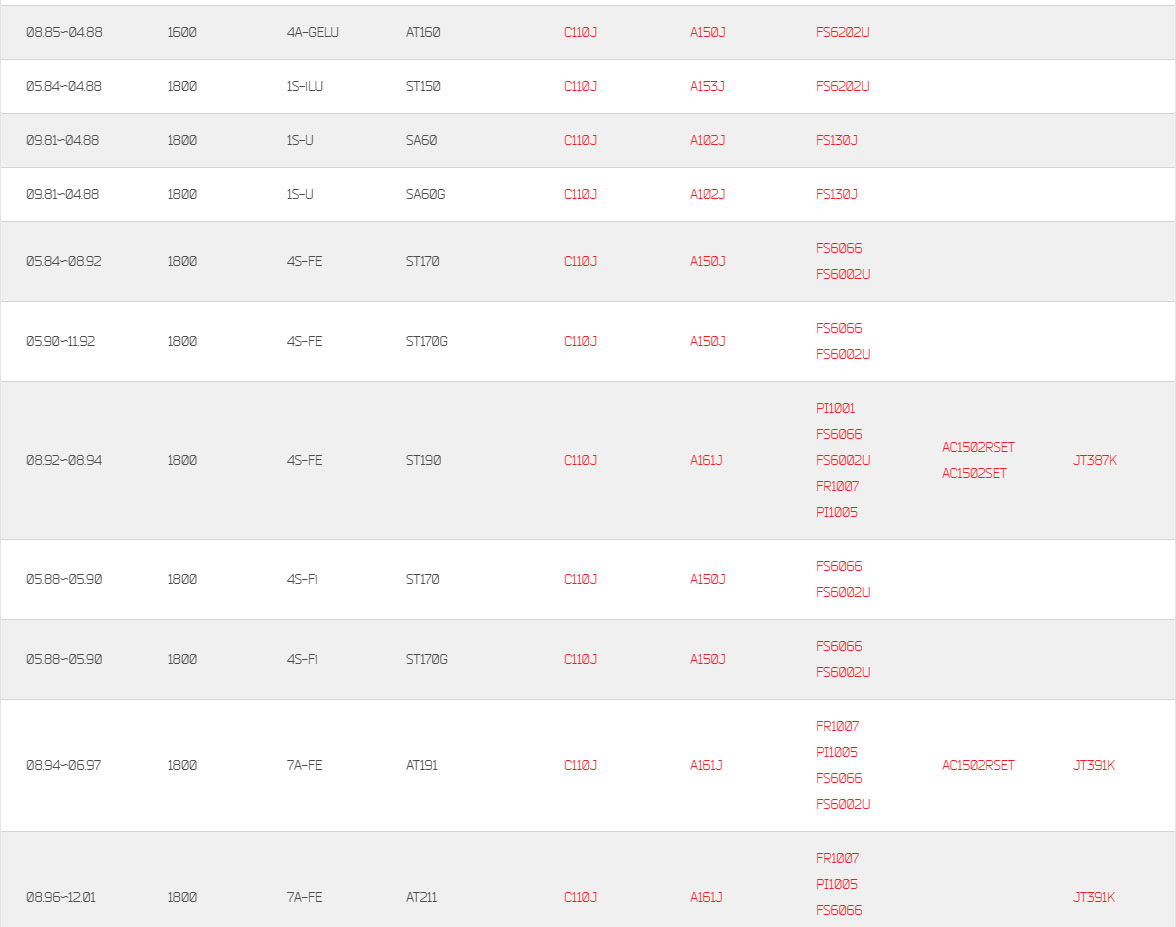Click A153J part link for ST150

[706, 86]
